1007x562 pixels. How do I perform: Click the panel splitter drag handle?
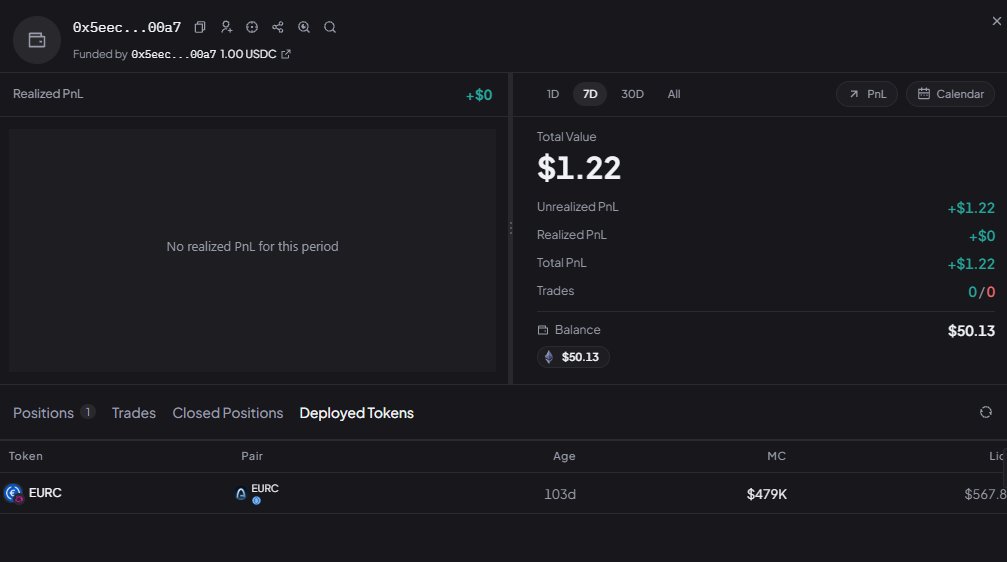511,228
